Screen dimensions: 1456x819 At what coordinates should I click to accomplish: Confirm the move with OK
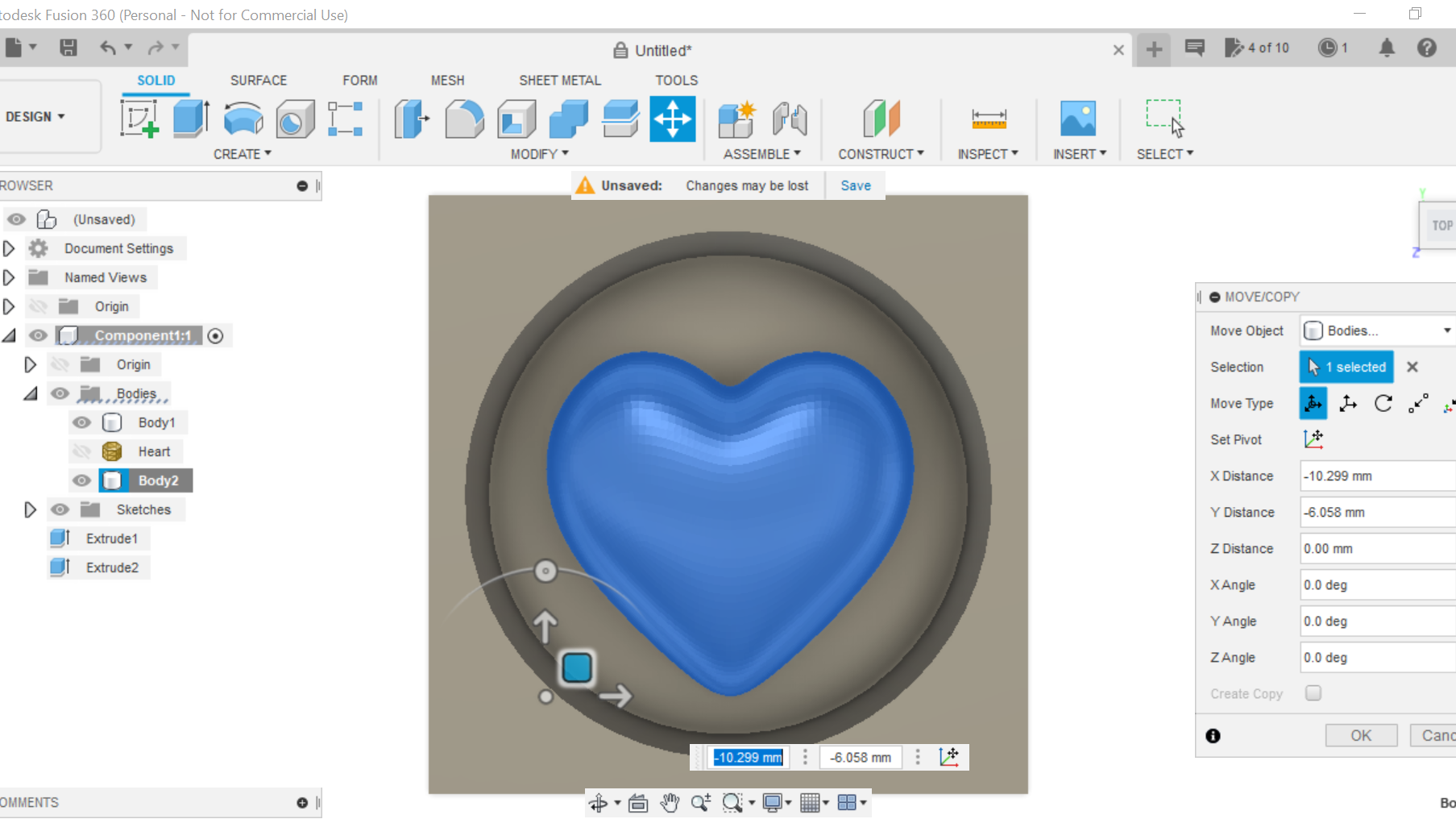pyautogui.click(x=1361, y=735)
